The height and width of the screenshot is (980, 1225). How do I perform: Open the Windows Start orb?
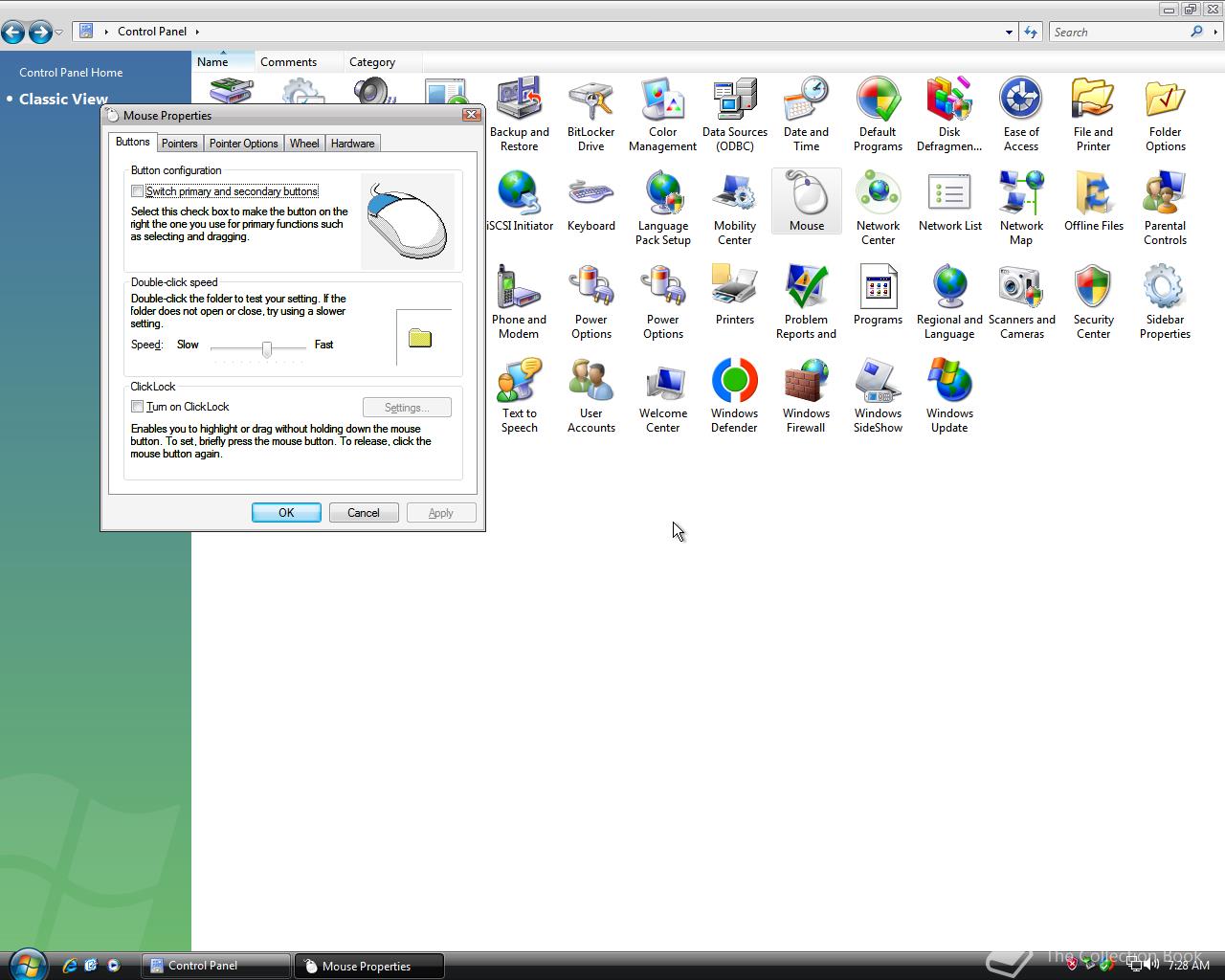pyautogui.click(x=27, y=964)
